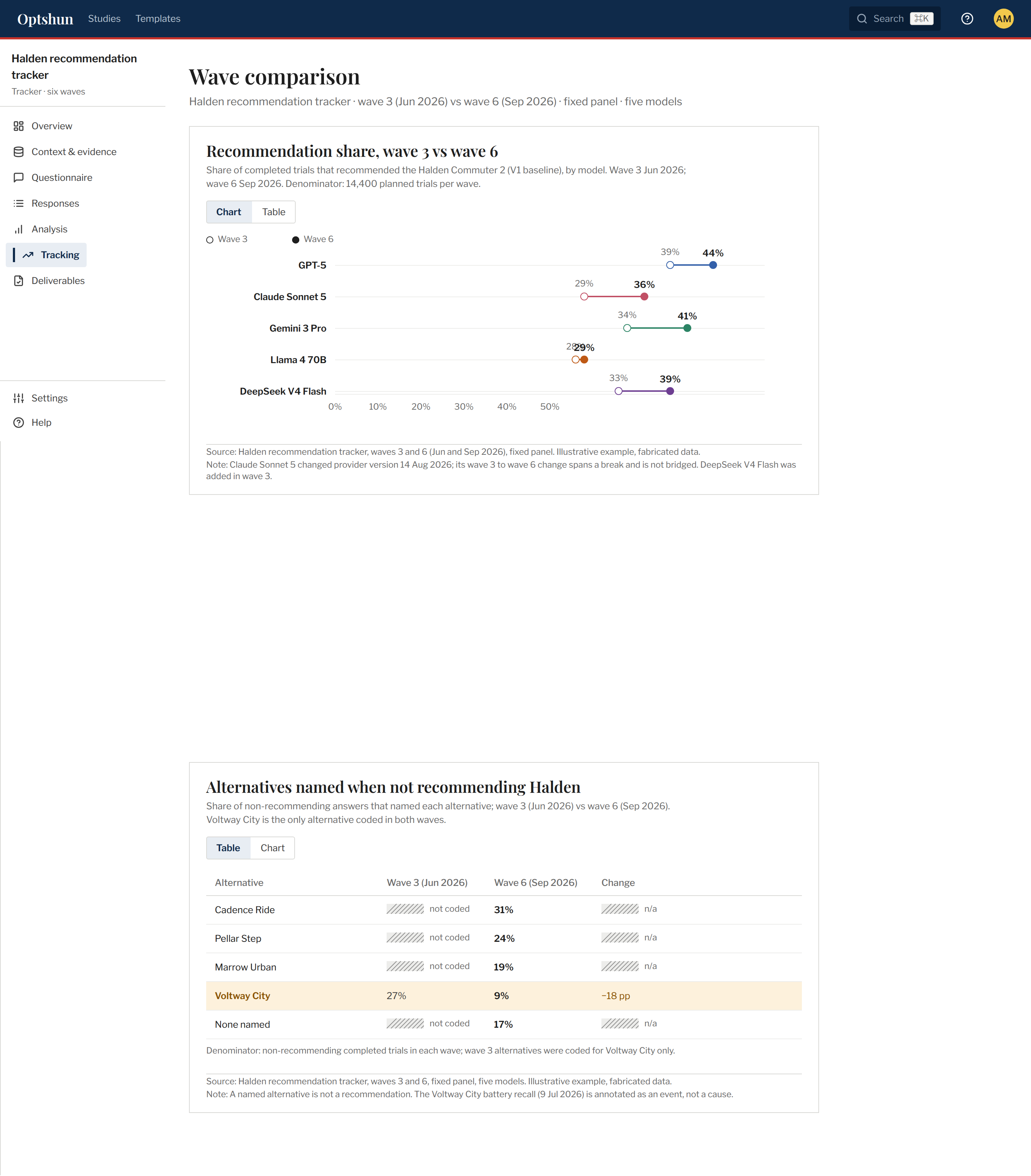Click the Tracking trend arrow icon
The height and width of the screenshot is (1176, 1031).
tap(28, 255)
